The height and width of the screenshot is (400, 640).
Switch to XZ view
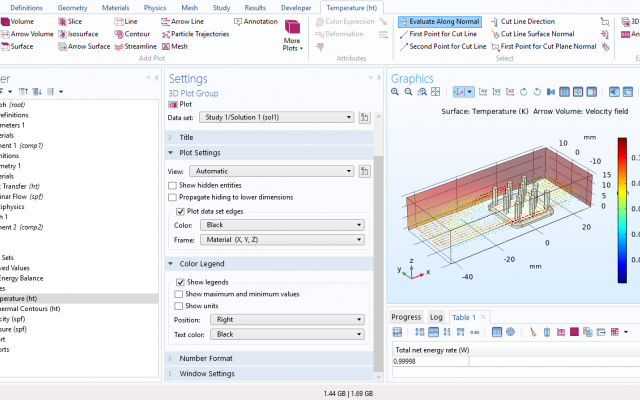tap(510, 92)
